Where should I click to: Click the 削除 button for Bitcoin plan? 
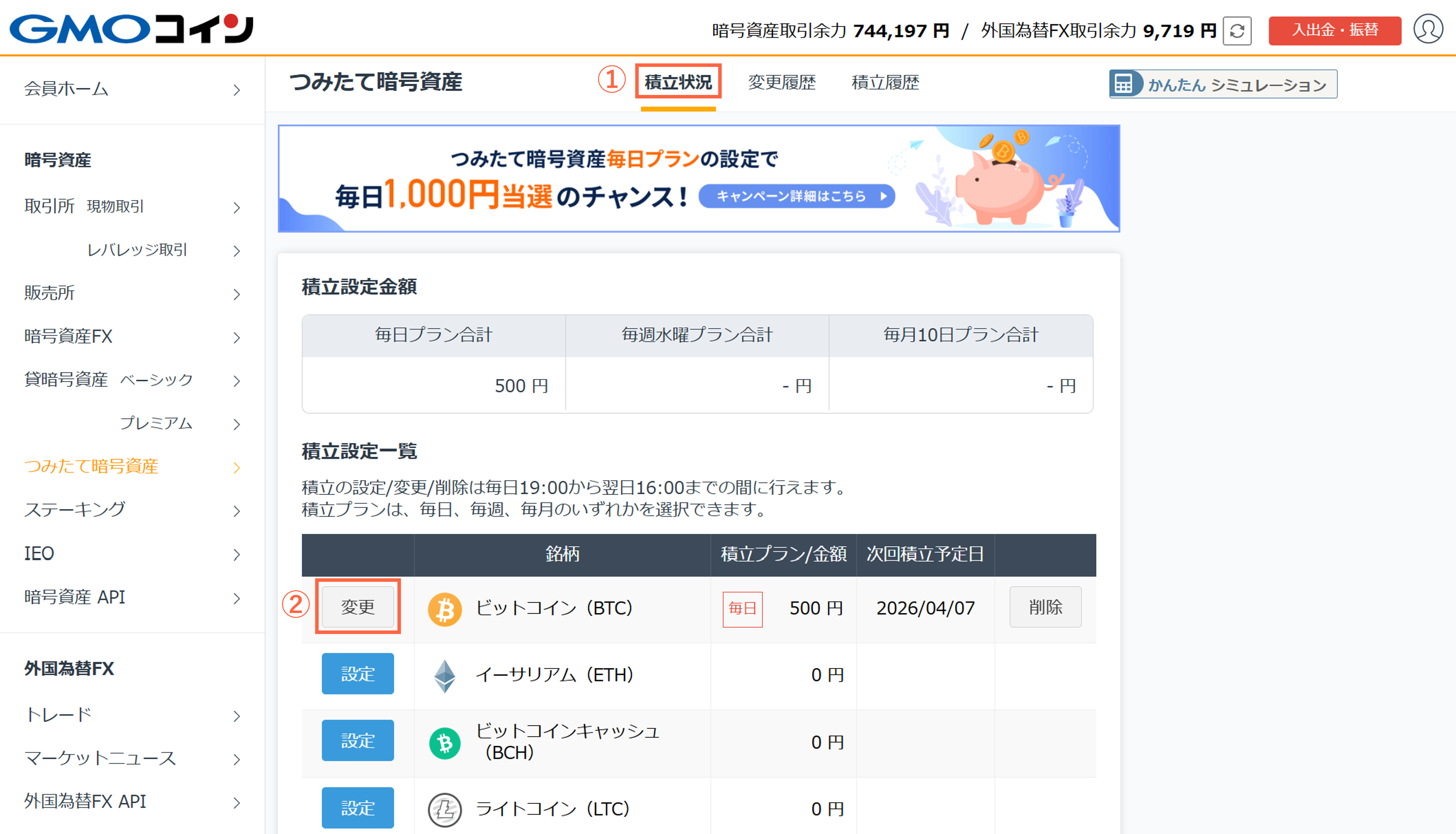click(1045, 607)
